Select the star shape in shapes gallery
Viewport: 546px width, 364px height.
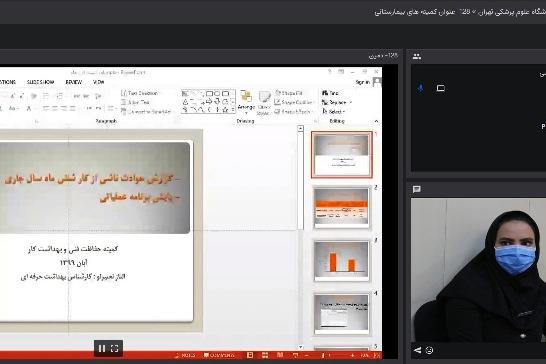coord(225,110)
